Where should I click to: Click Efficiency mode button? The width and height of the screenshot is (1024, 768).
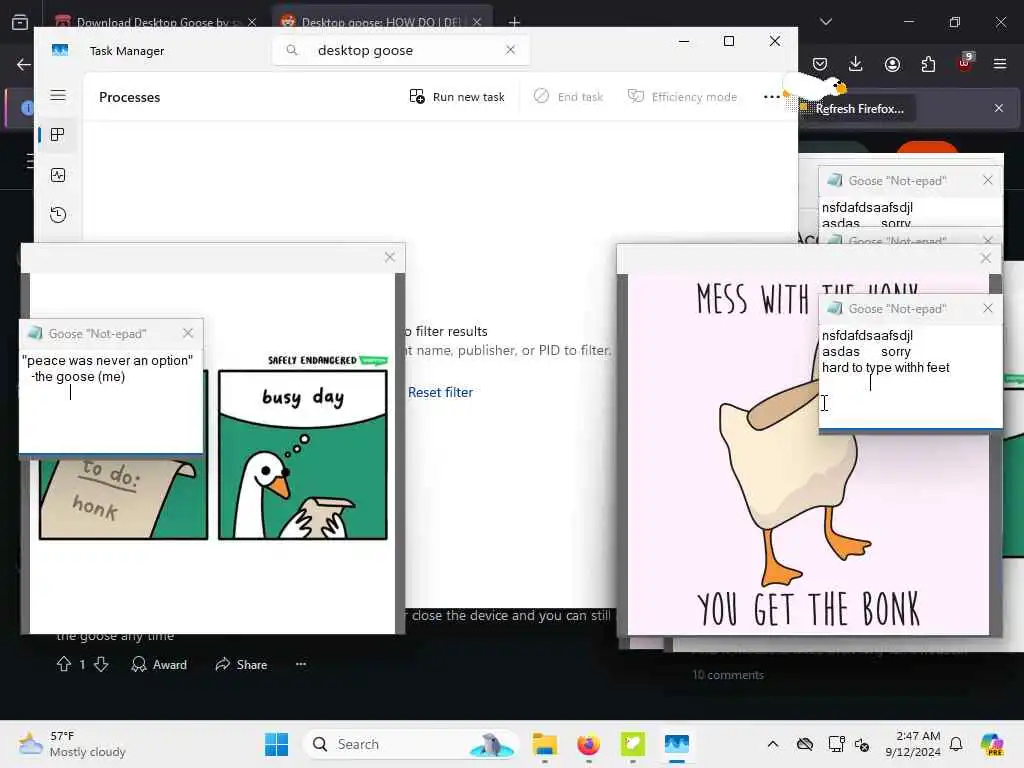pos(682,97)
